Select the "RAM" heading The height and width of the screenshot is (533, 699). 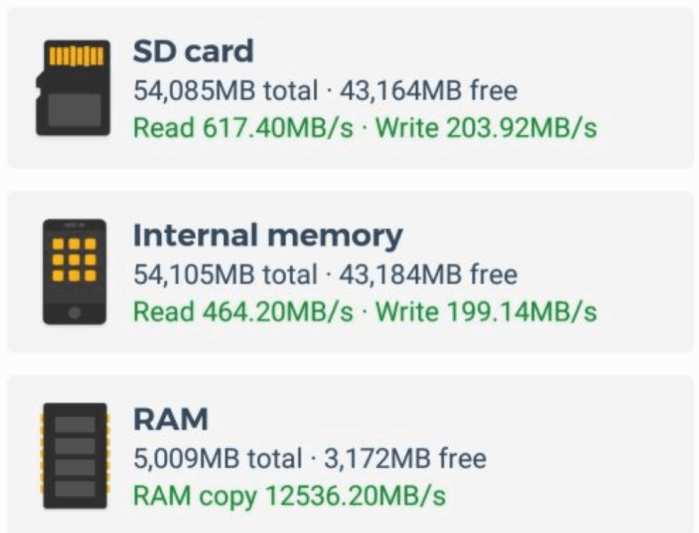pos(170,420)
